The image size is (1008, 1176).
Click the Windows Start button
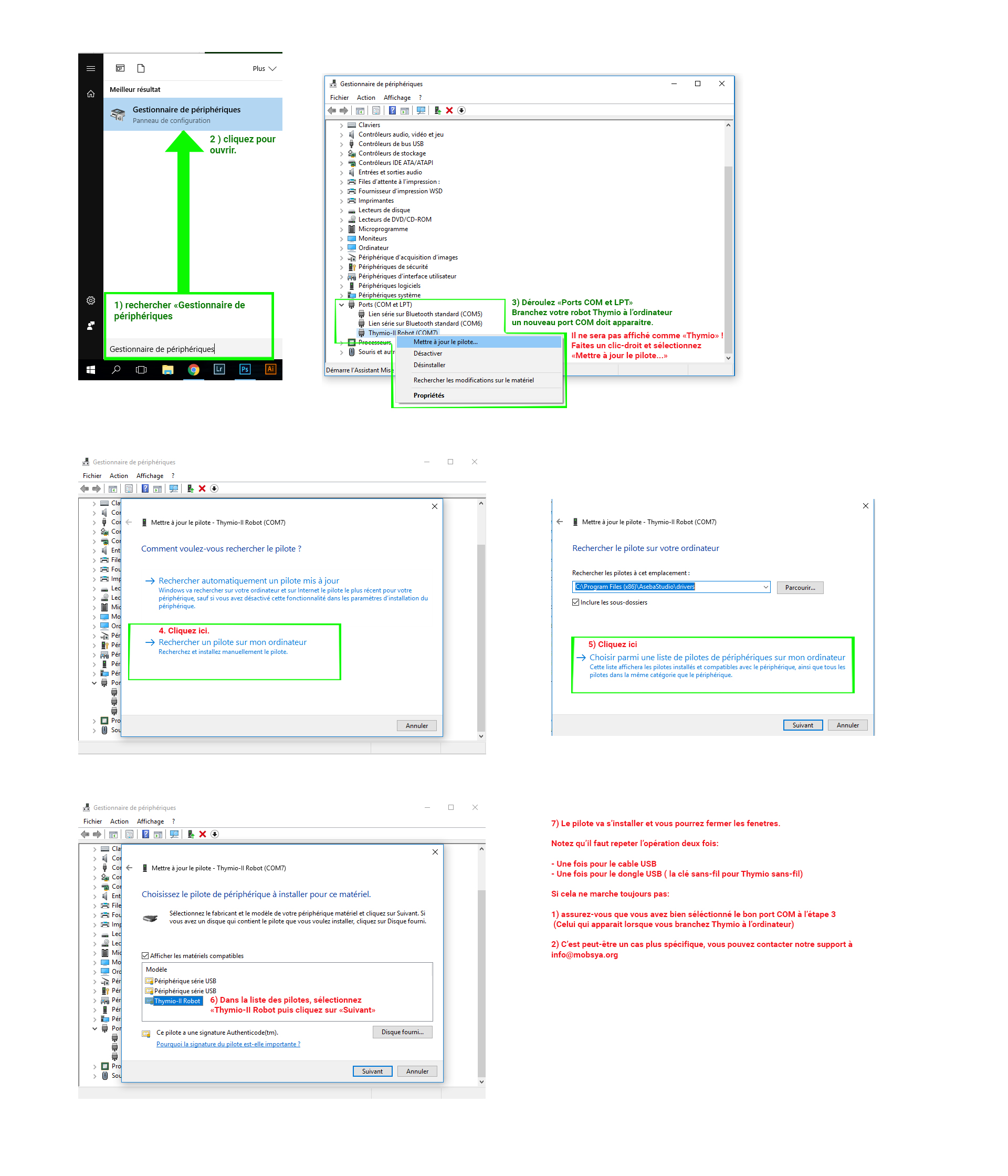click(91, 369)
